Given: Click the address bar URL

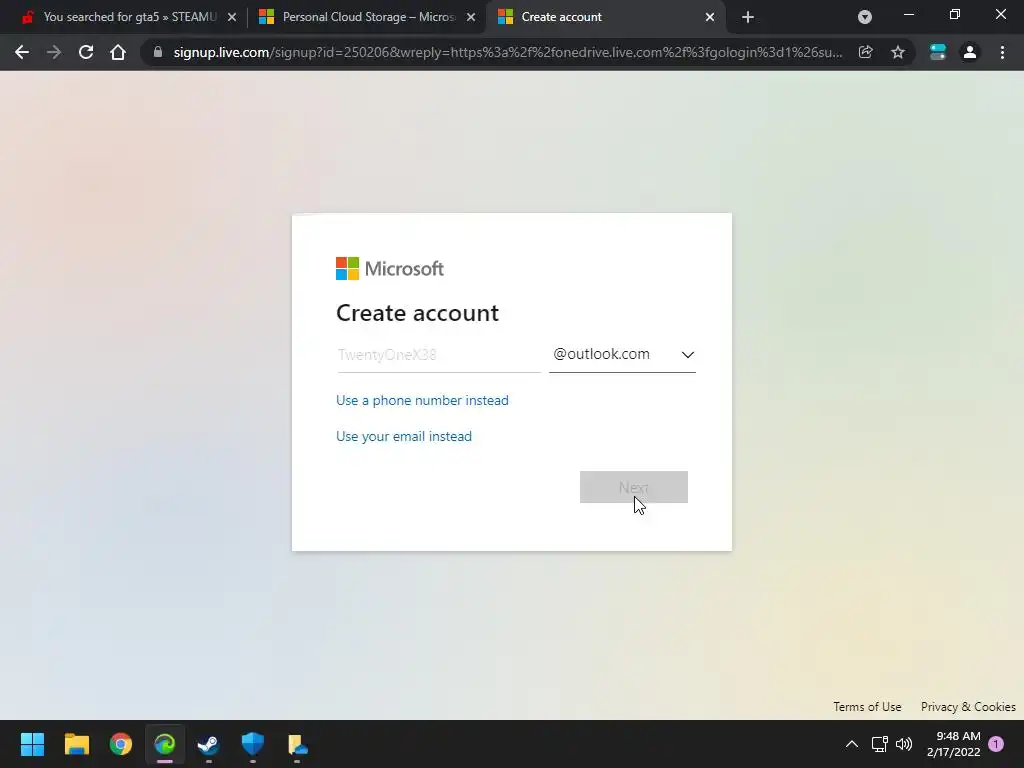Looking at the screenshot, I should [508, 52].
